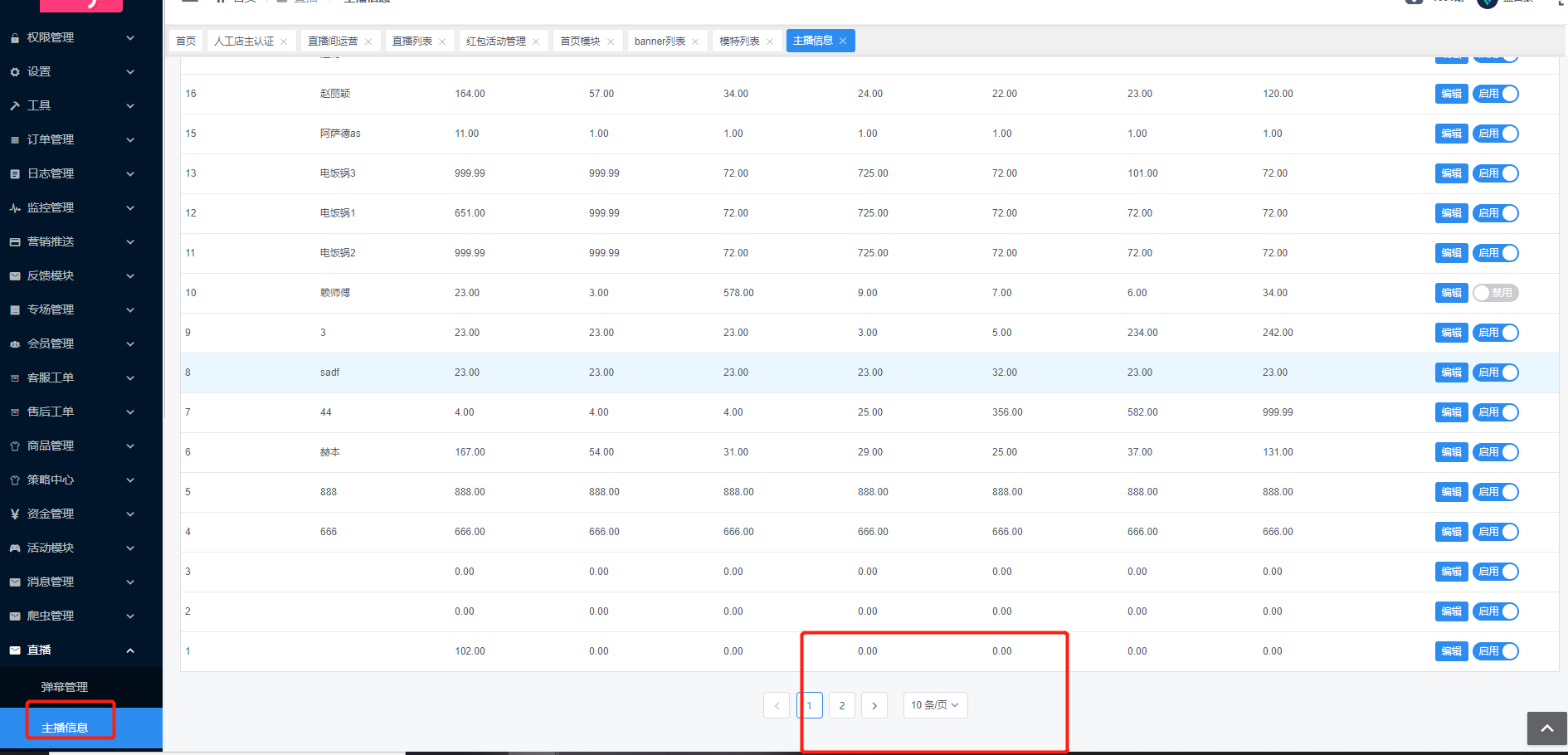Viewport: 1568px width, 755px height.
Task: Open 弹幕管理 submenu item
Action: click(x=65, y=687)
